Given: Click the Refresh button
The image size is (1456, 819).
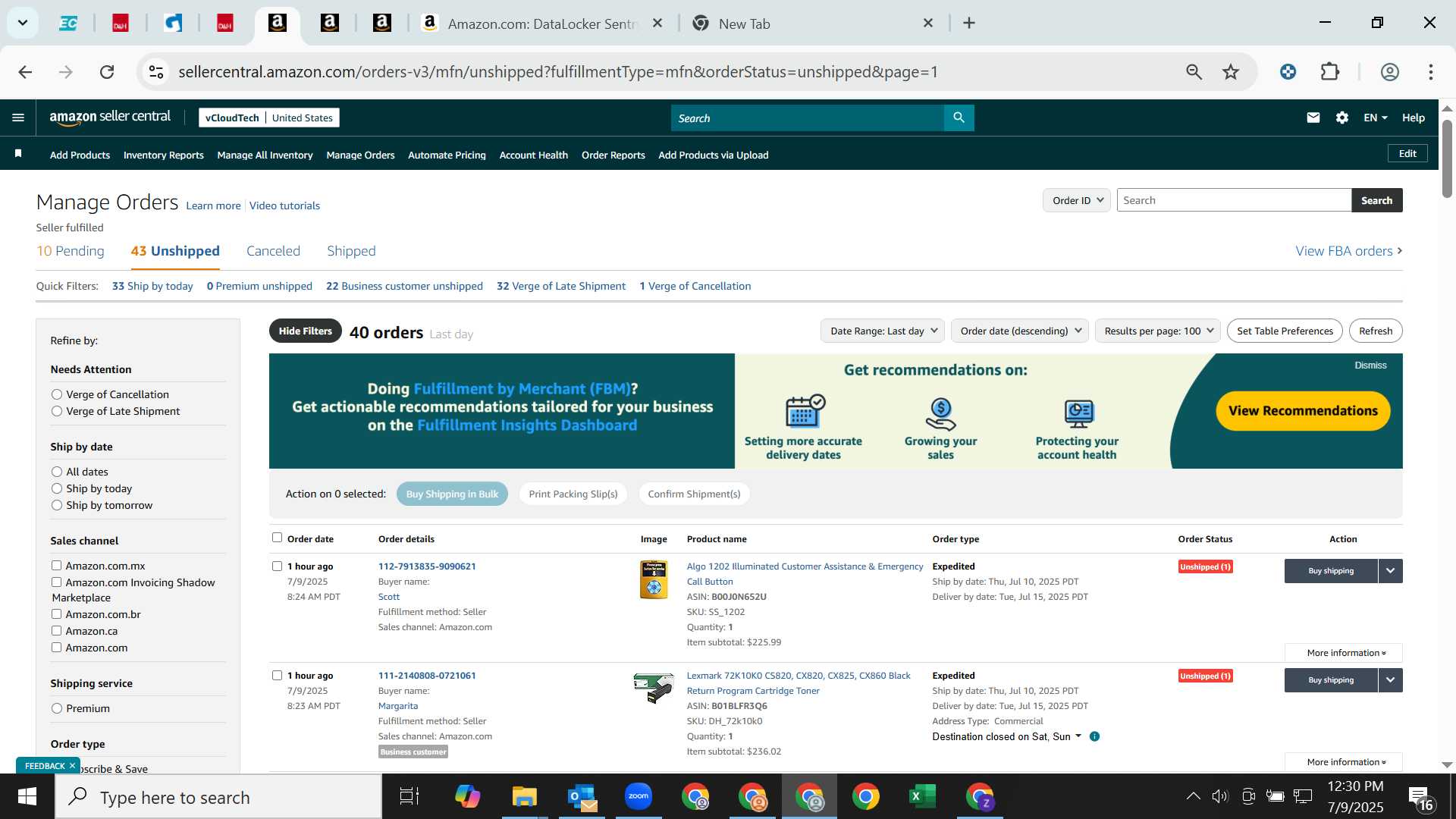Looking at the screenshot, I should pos(1376,331).
